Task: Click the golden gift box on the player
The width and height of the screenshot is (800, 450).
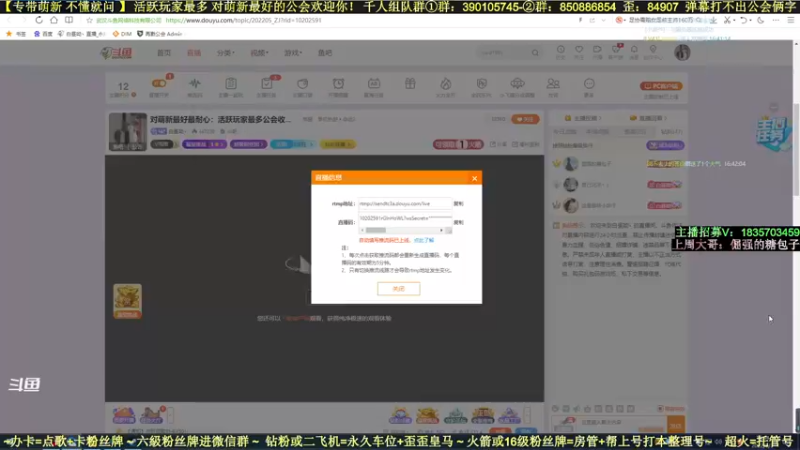Action: pyautogui.click(x=128, y=301)
